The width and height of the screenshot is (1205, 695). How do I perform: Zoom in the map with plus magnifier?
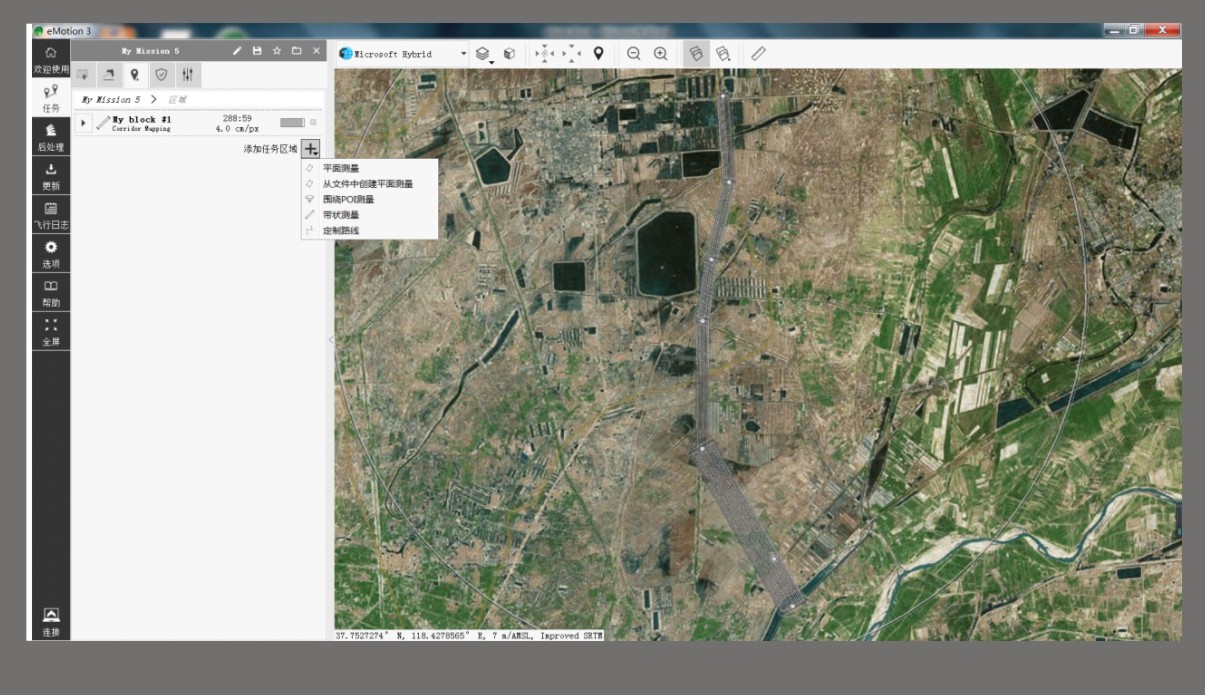click(x=660, y=54)
